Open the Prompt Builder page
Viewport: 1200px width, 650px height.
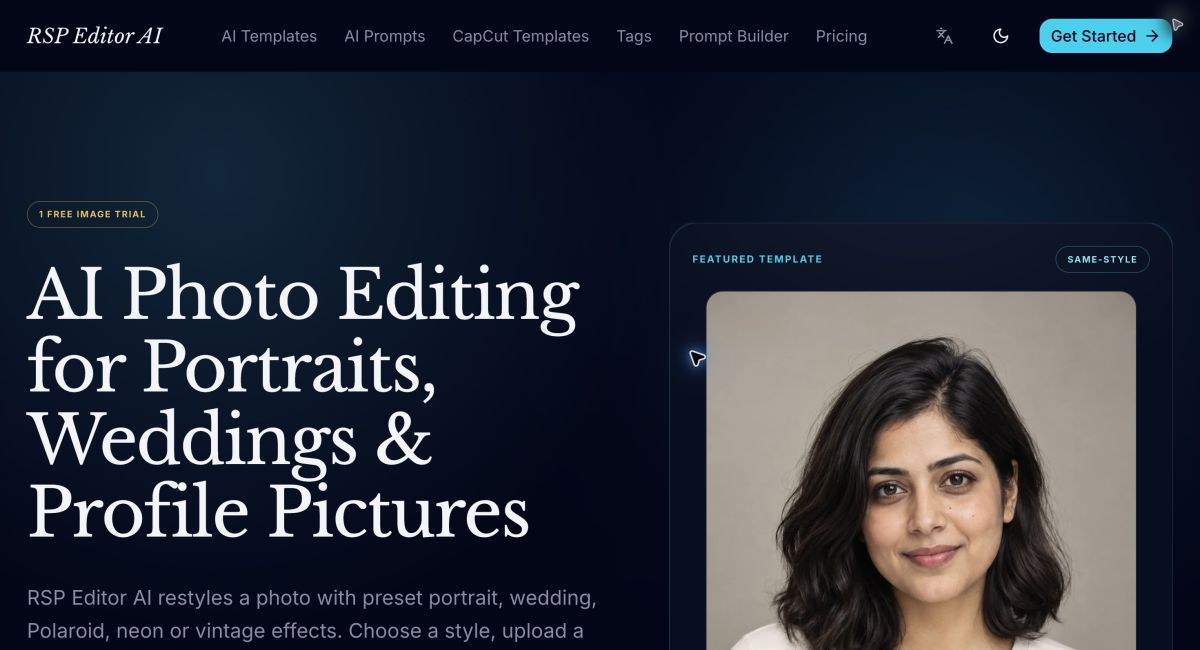pos(734,36)
